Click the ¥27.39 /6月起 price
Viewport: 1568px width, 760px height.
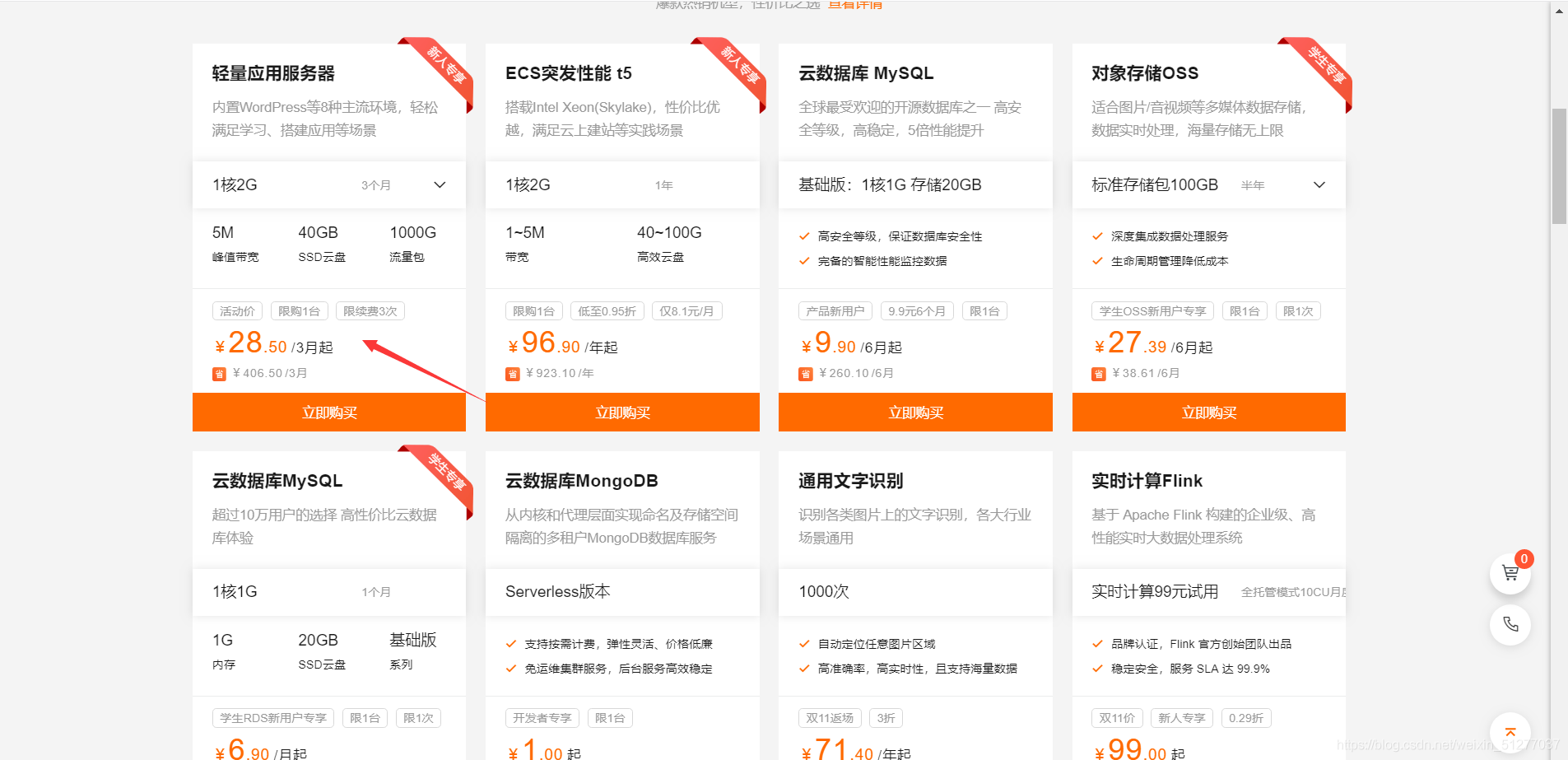point(1152,343)
